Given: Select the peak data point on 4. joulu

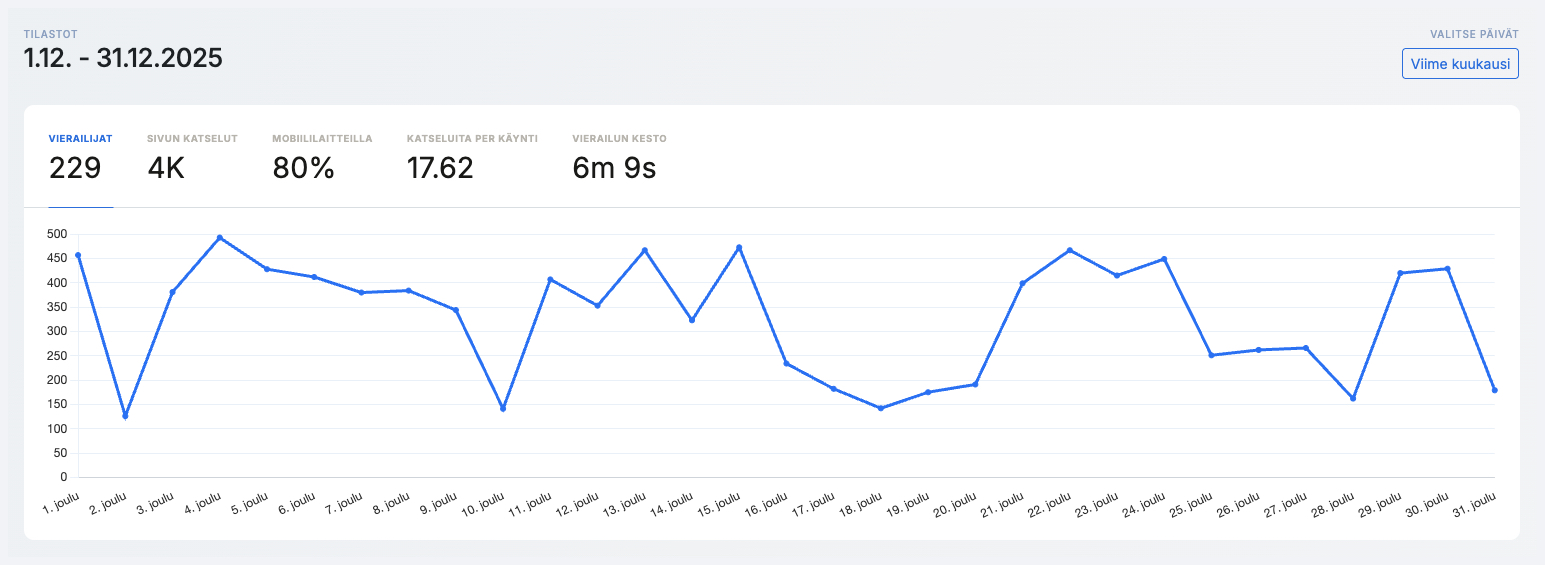Looking at the screenshot, I should [220, 238].
